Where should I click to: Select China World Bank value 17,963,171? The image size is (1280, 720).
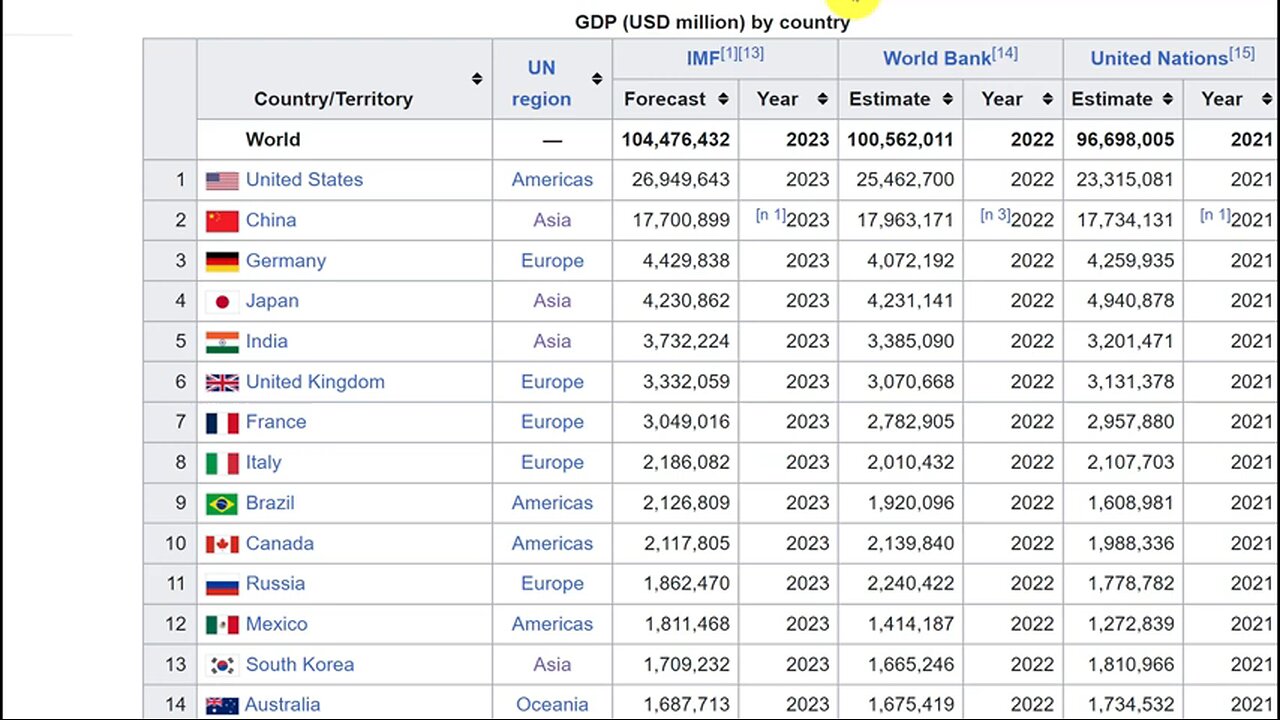pos(906,220)
